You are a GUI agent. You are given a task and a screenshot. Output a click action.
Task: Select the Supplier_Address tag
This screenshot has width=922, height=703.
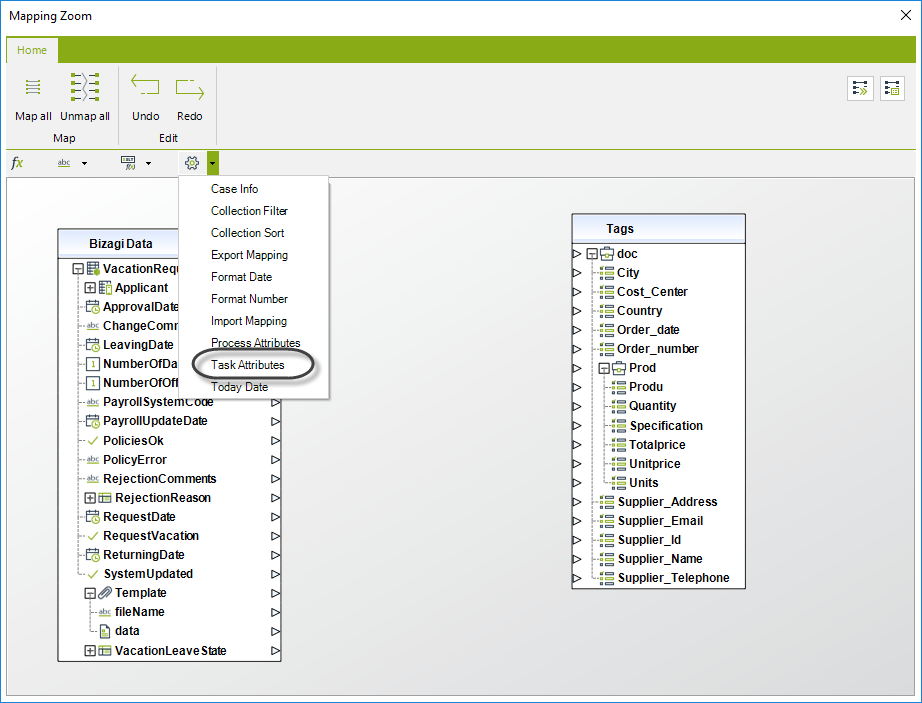pyautogui.click(x=667, y=502)
